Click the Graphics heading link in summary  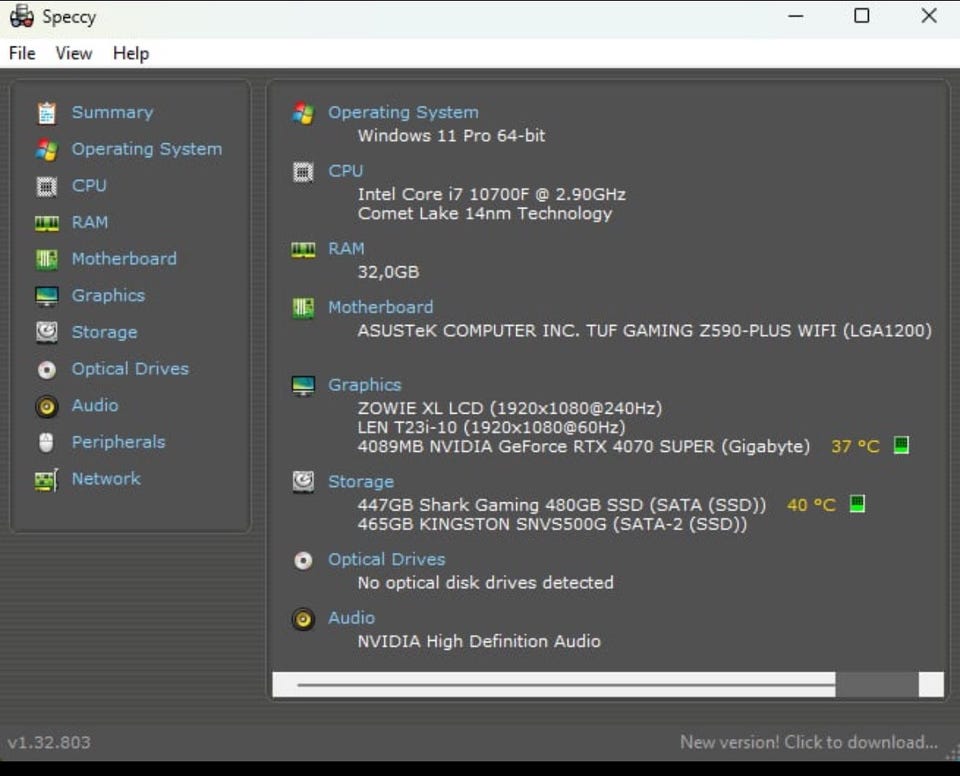[365, 385]
